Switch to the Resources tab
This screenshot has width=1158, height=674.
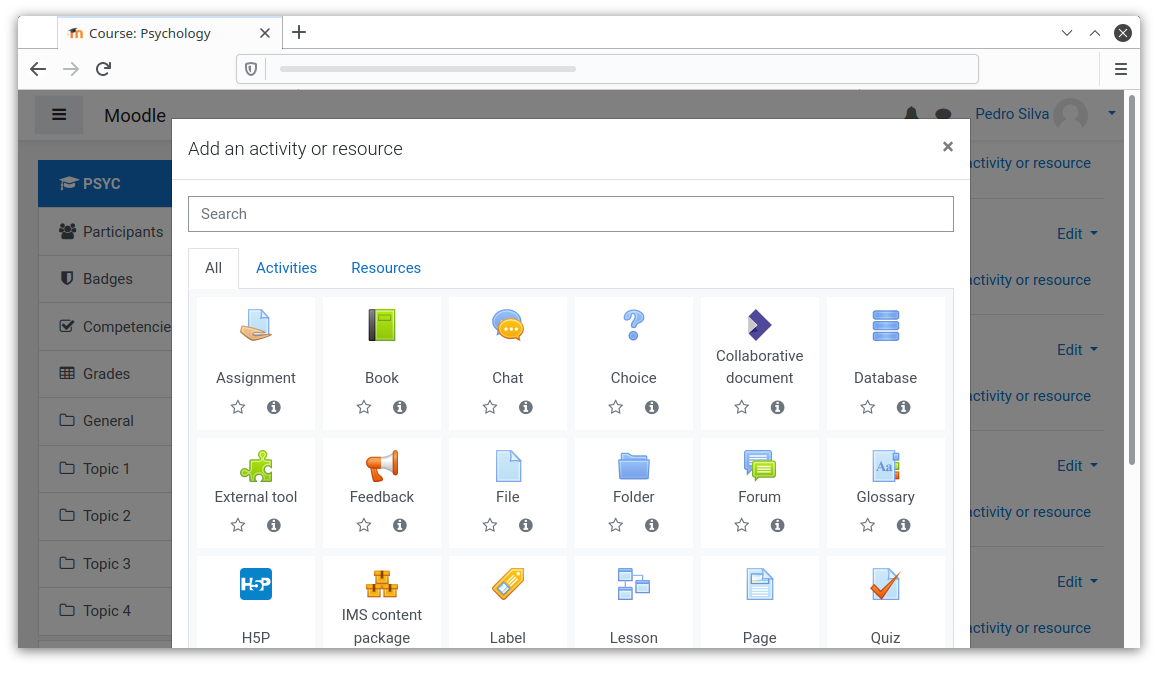click(386, 268)
